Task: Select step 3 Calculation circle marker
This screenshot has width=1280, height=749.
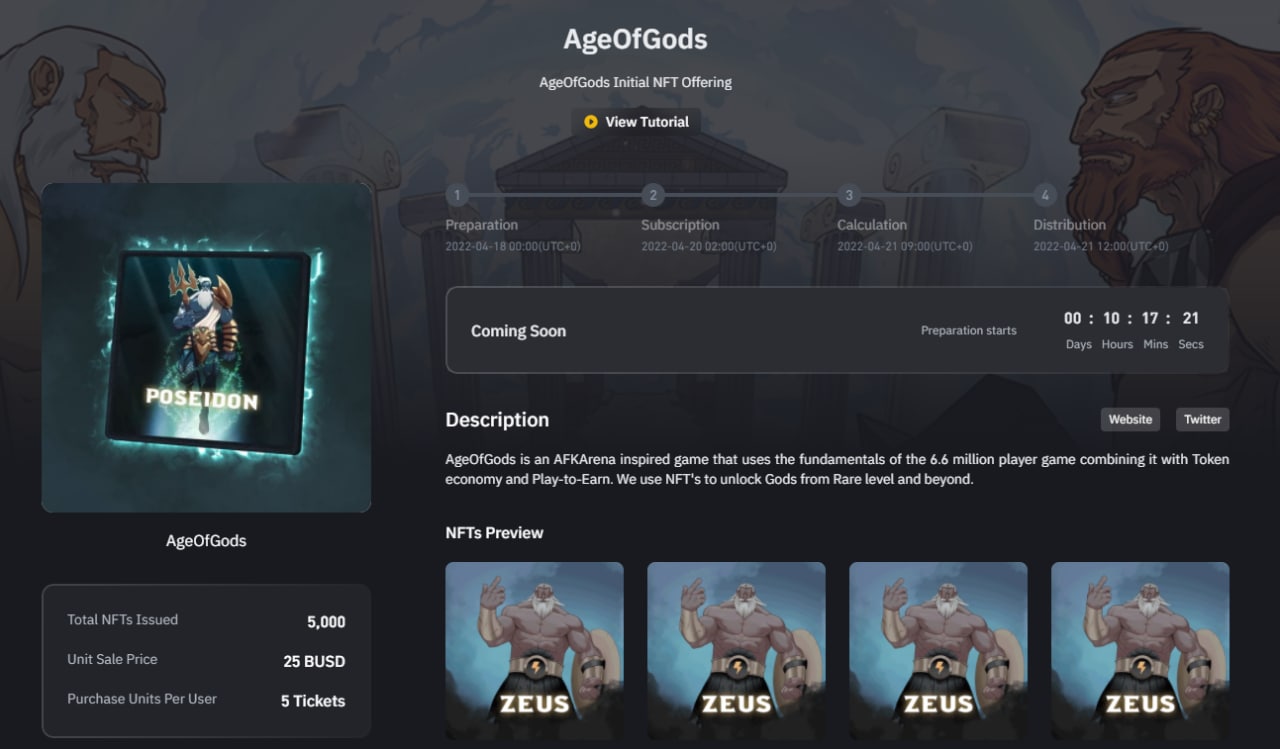Action: click(x=849, y=195)
